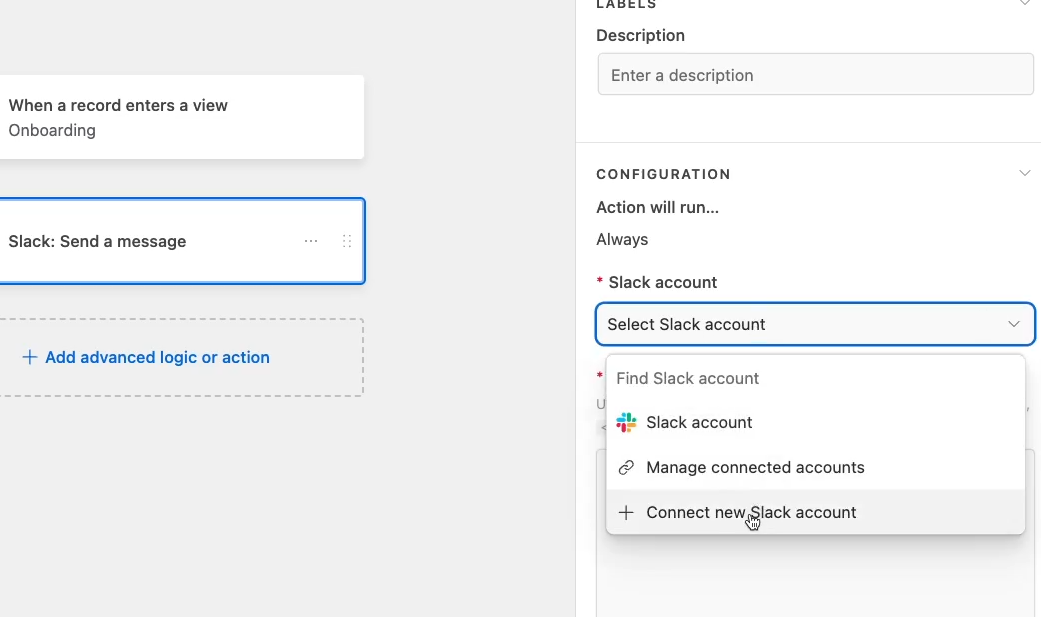
Task: Click the link icon beside Manage connected accounts
Action: pos(626,468)
